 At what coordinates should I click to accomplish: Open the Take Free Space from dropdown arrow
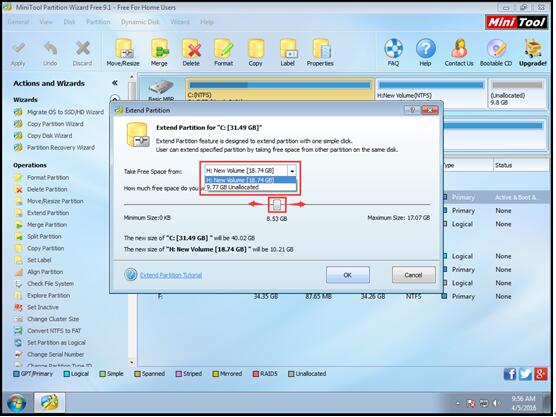point(292,171)
